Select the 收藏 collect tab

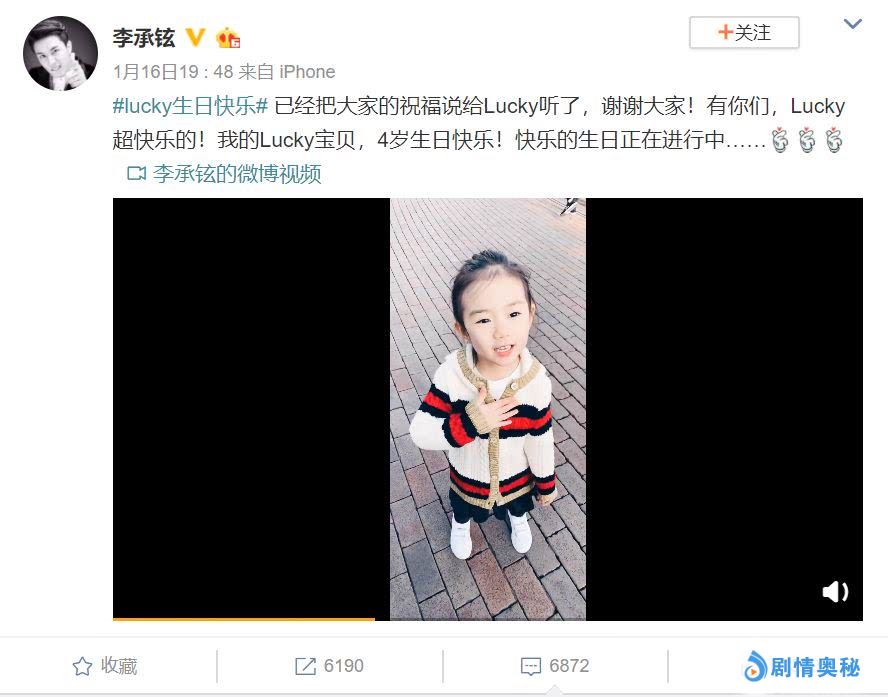click(105, 666)
